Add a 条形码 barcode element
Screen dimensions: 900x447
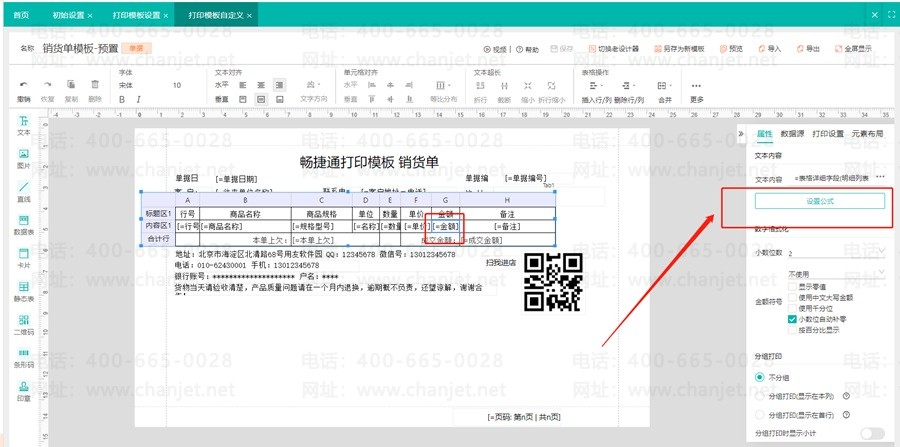tap(24, 357)
